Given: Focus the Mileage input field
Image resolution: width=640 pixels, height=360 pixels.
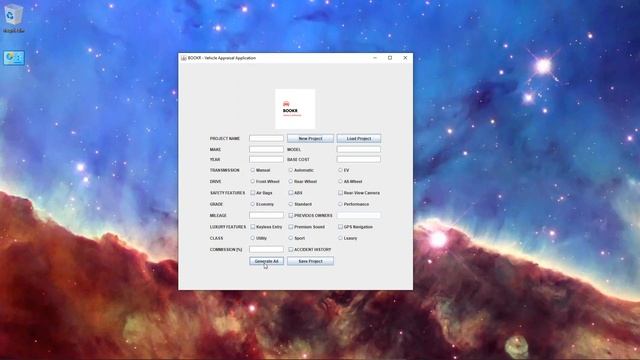Looking at the screenshot, I should click(x=266, y=215).
